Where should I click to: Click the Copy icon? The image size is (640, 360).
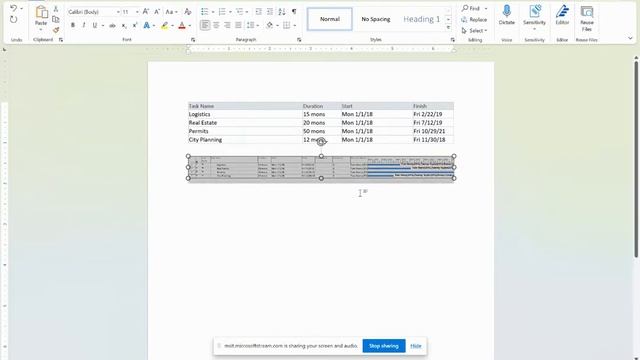click(x=56, y=19)
